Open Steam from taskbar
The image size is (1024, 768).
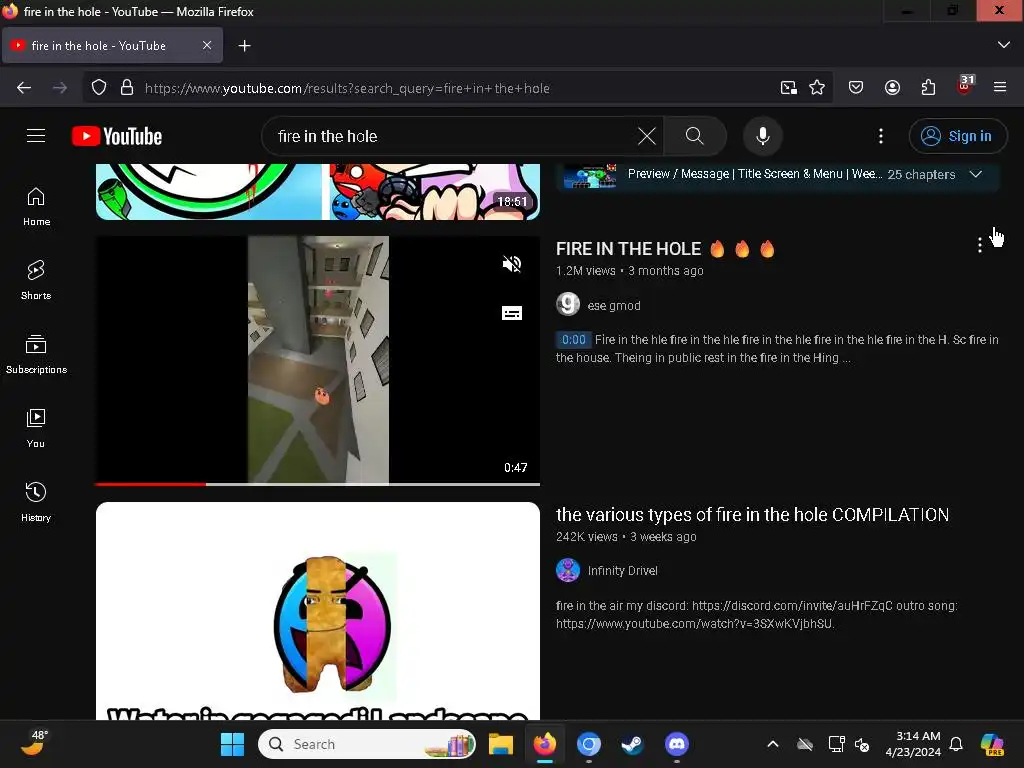click(x=632, y=744)
